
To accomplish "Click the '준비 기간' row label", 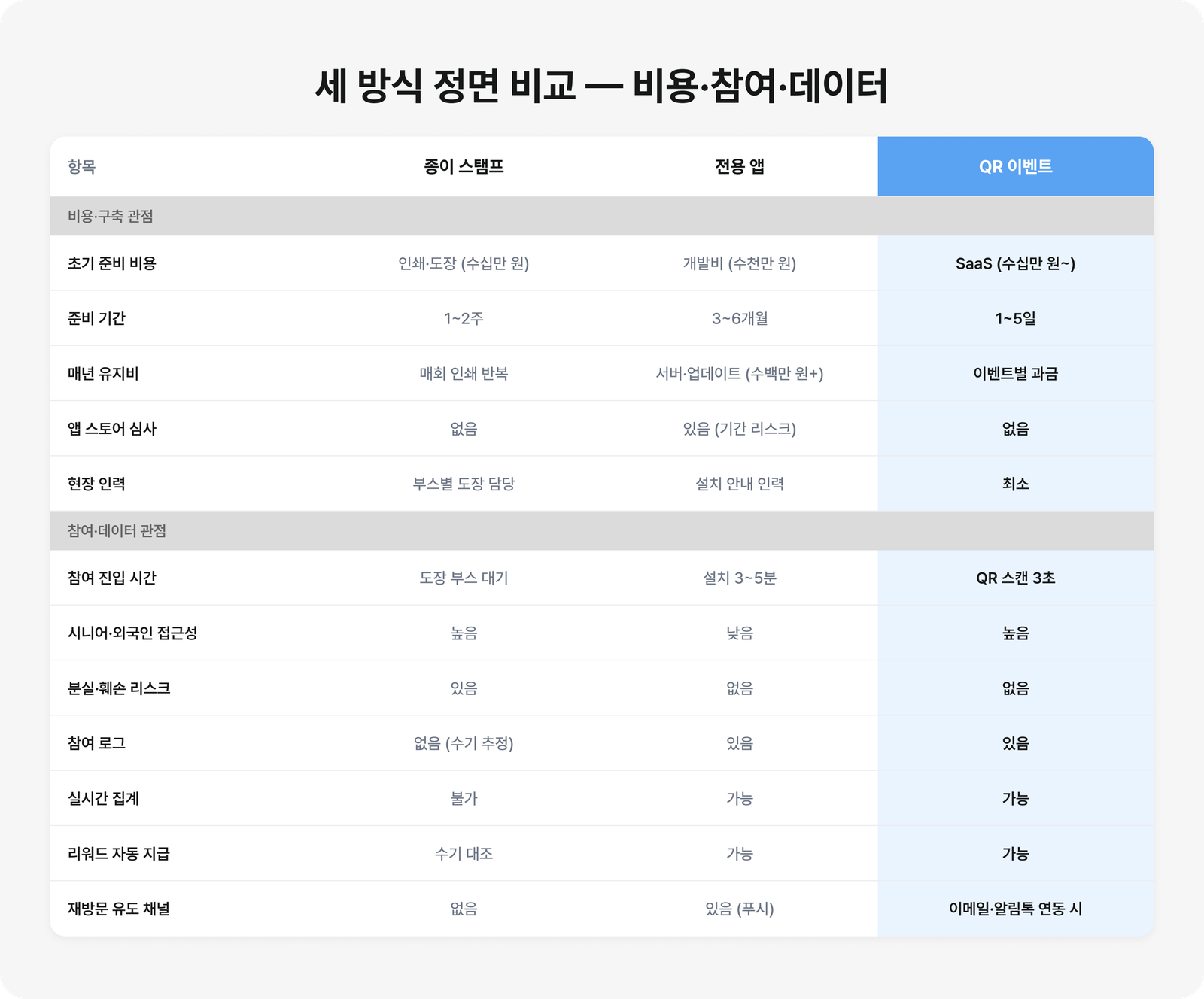I will point(96,318).
